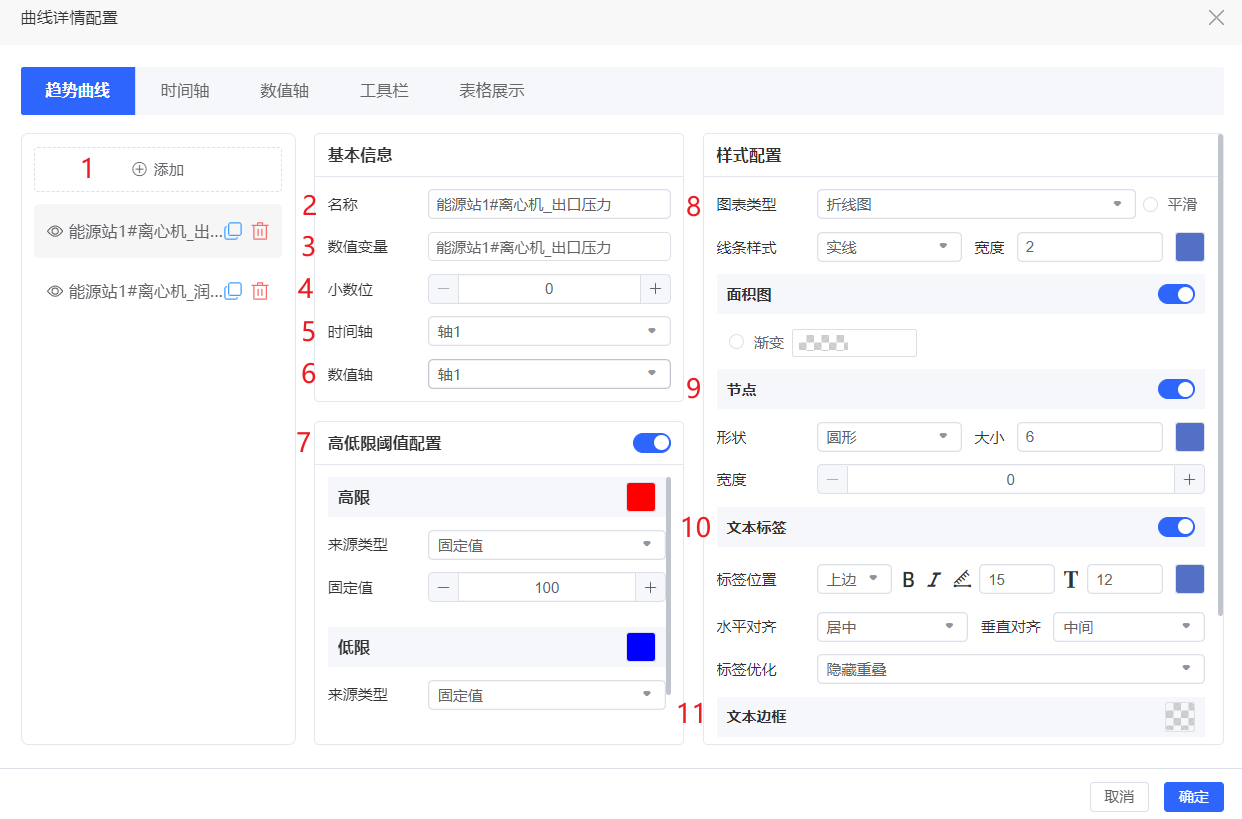Delete the 能源站1#离心机_润 curve entry
Screen dimensions: 1242x819
click(x=260, y=291)
